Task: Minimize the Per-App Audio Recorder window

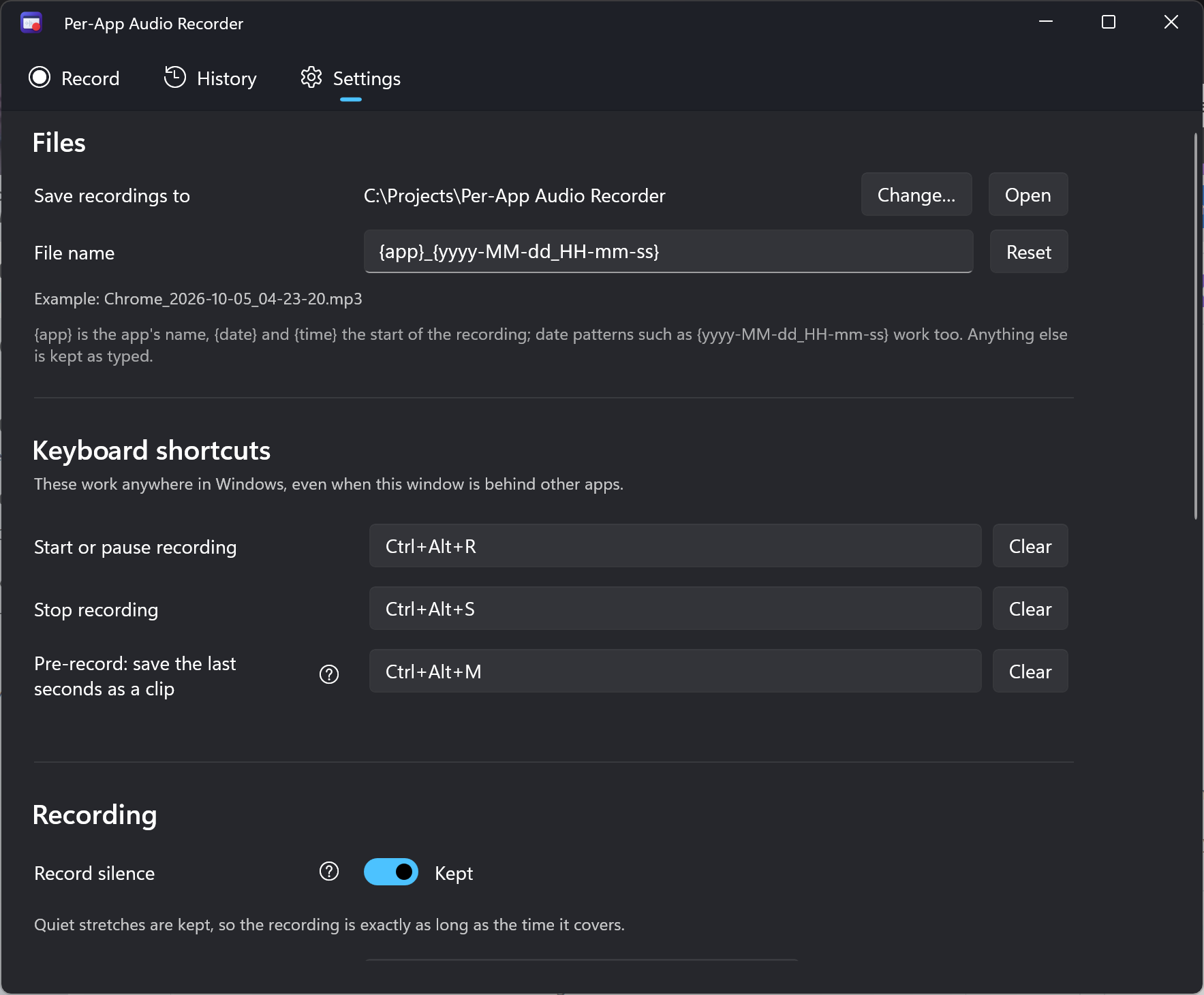Action: coord(1046,22)
